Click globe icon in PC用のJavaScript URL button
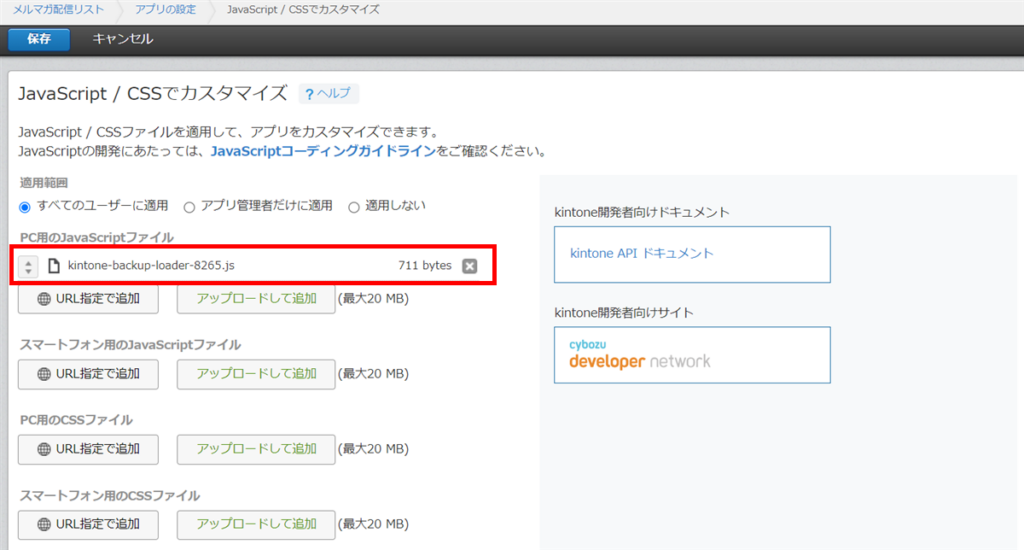Image resolution: width=1024 pixels, height=550 pixels. (x=44, y=299)
